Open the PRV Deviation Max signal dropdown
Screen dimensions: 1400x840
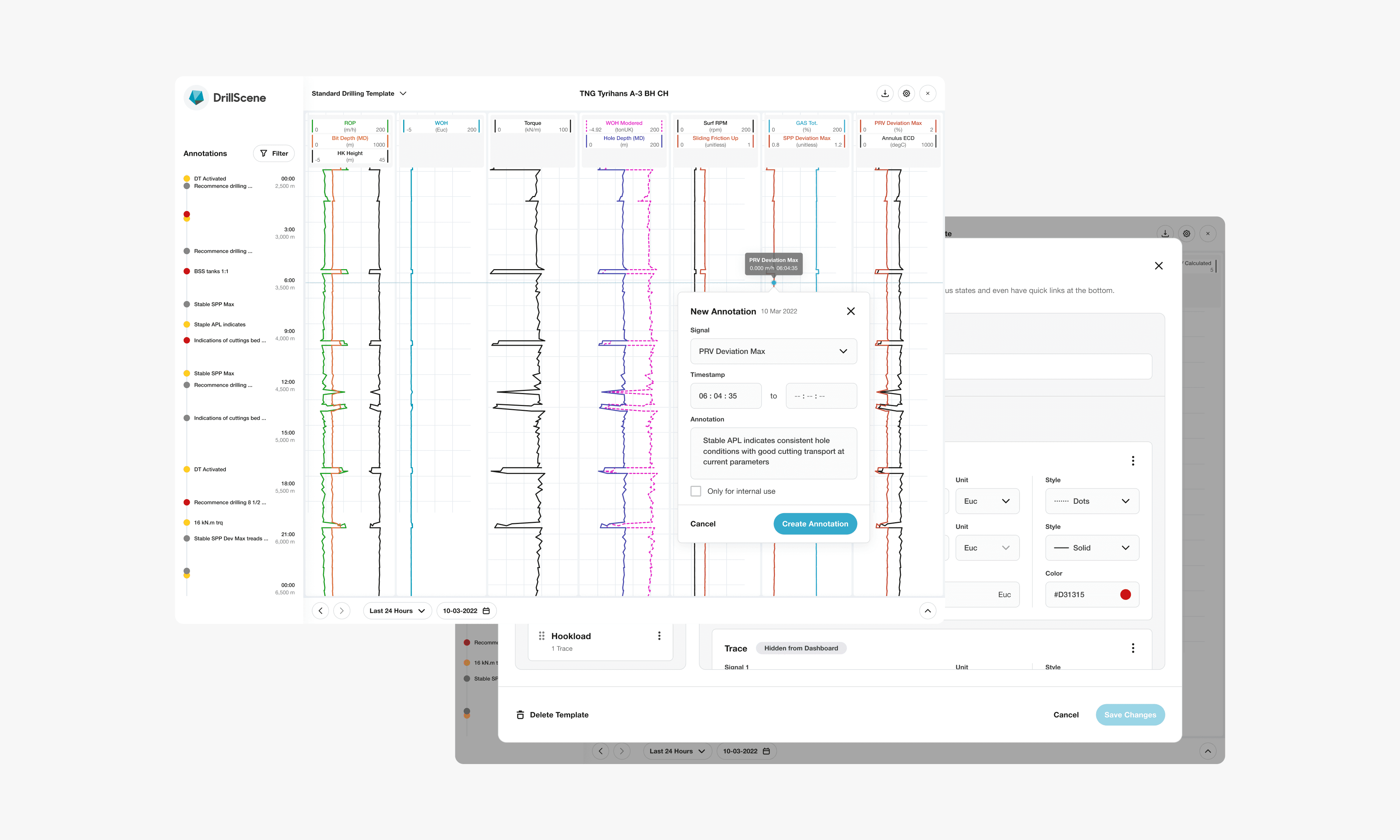point(773,351)
